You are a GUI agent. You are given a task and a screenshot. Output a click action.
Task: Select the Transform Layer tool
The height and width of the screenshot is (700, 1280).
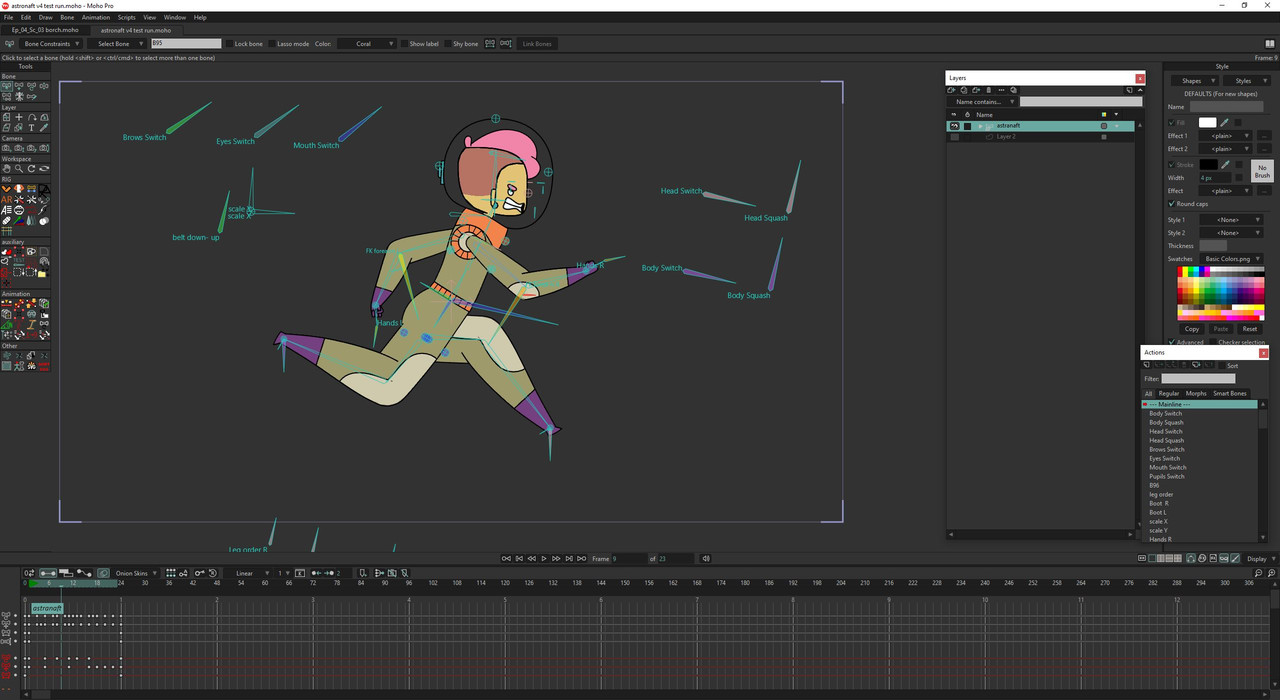click(7, 117)
